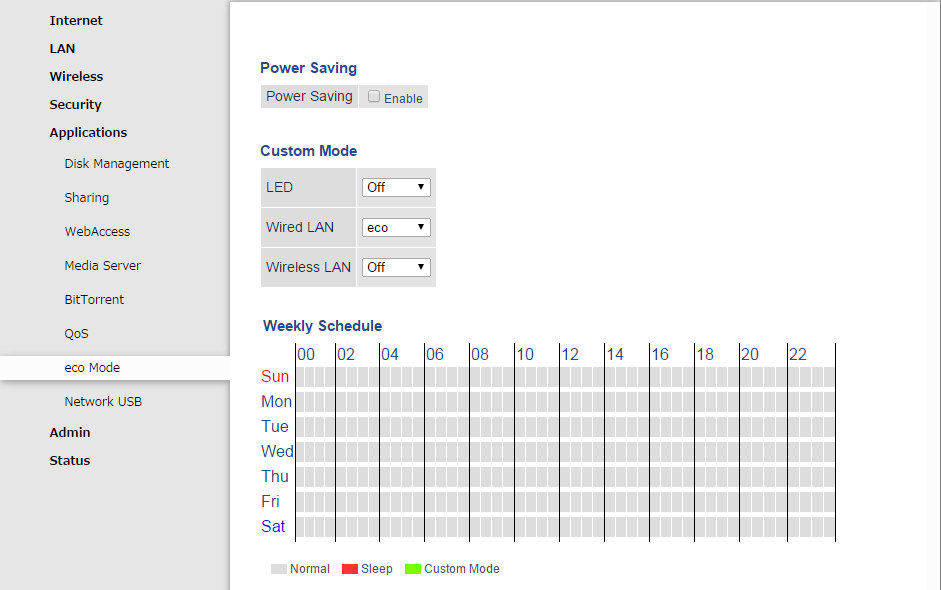Viewport: 941px width, 590px height.
Task: Open the LED mode dropdown
Action: (x=396, y=187)
